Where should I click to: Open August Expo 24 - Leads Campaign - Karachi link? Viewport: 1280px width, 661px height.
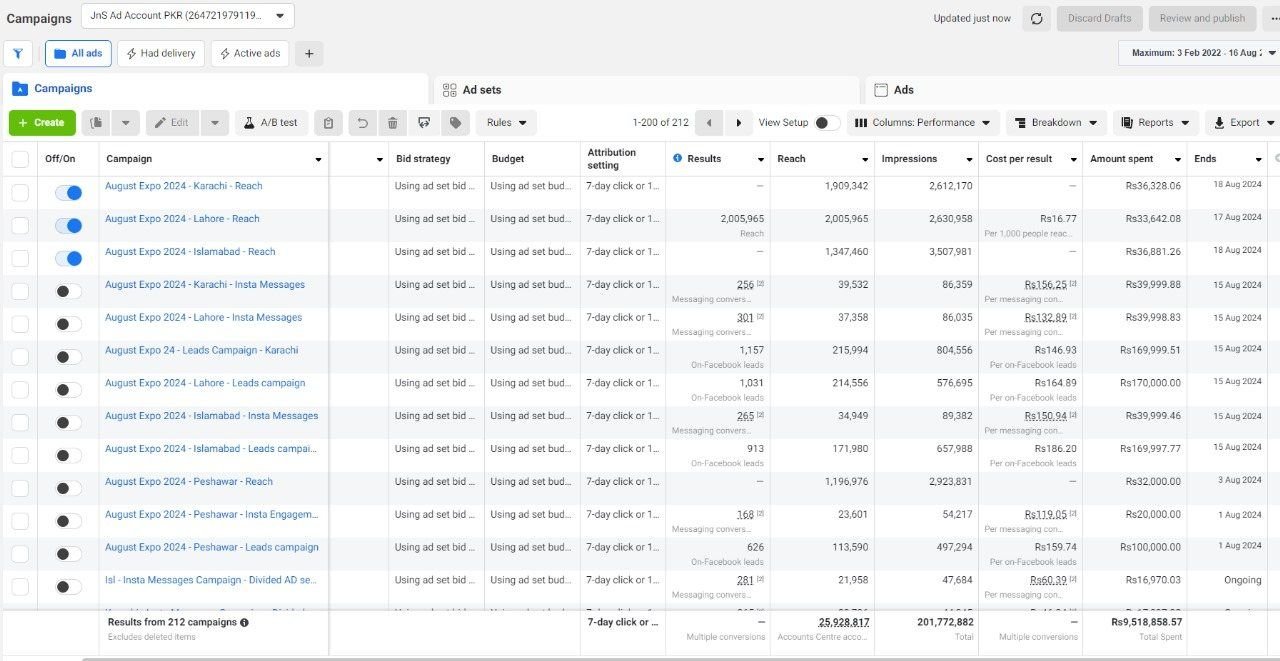point(201,351)
